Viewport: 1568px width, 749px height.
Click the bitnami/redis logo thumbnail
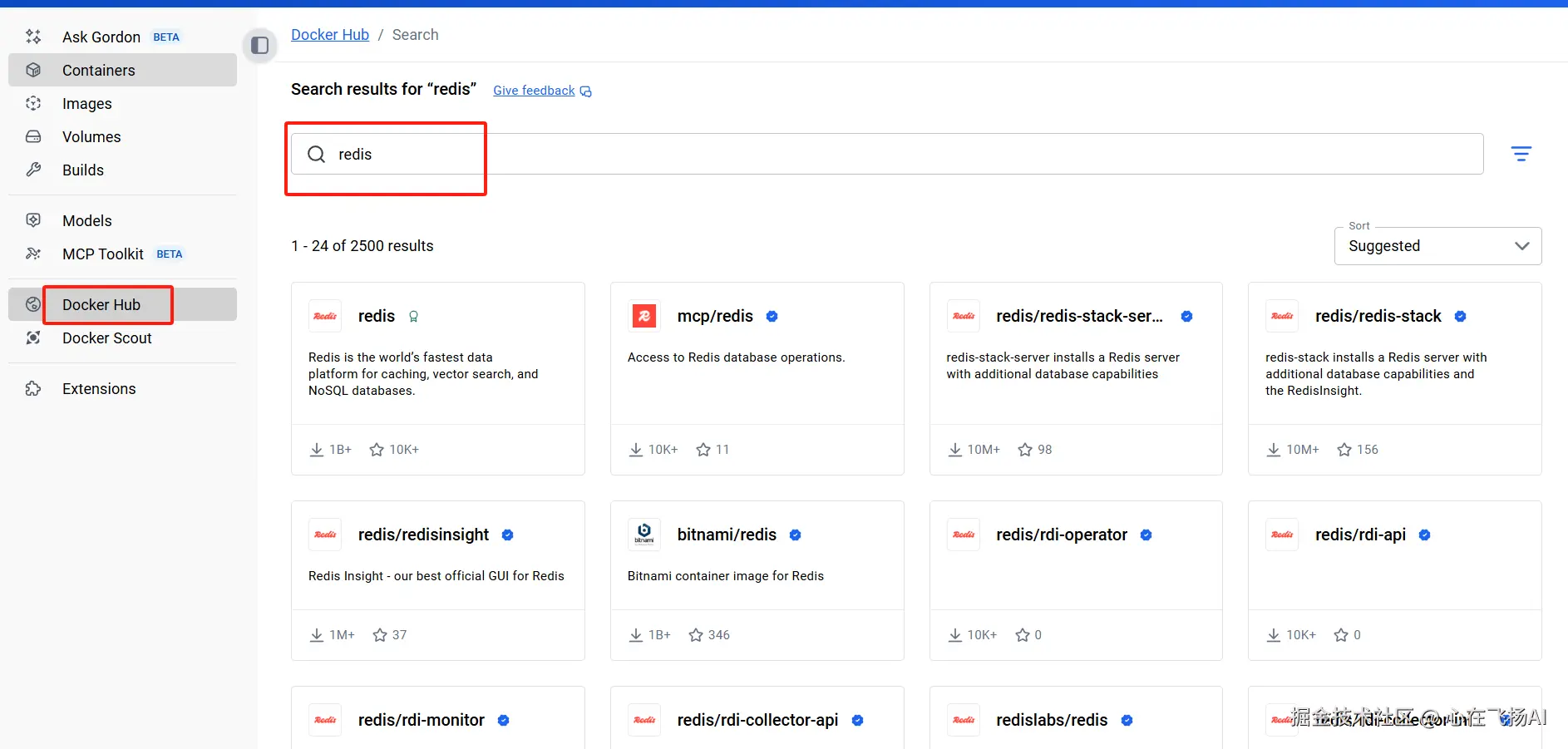[x=644, y=535]
